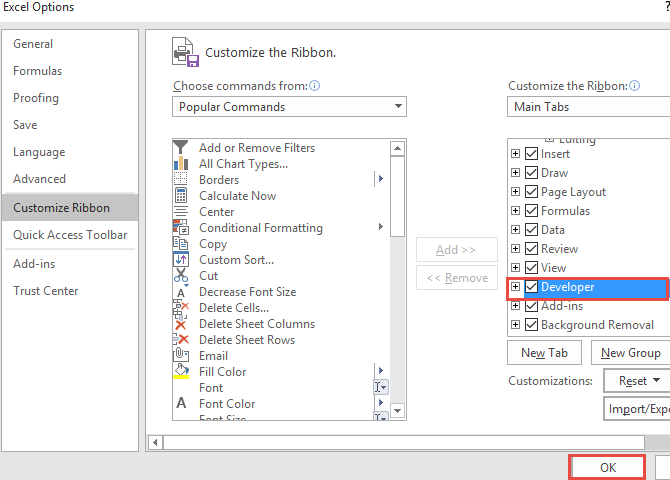
Task: Open the Language options category
Action: click(39, 152)
